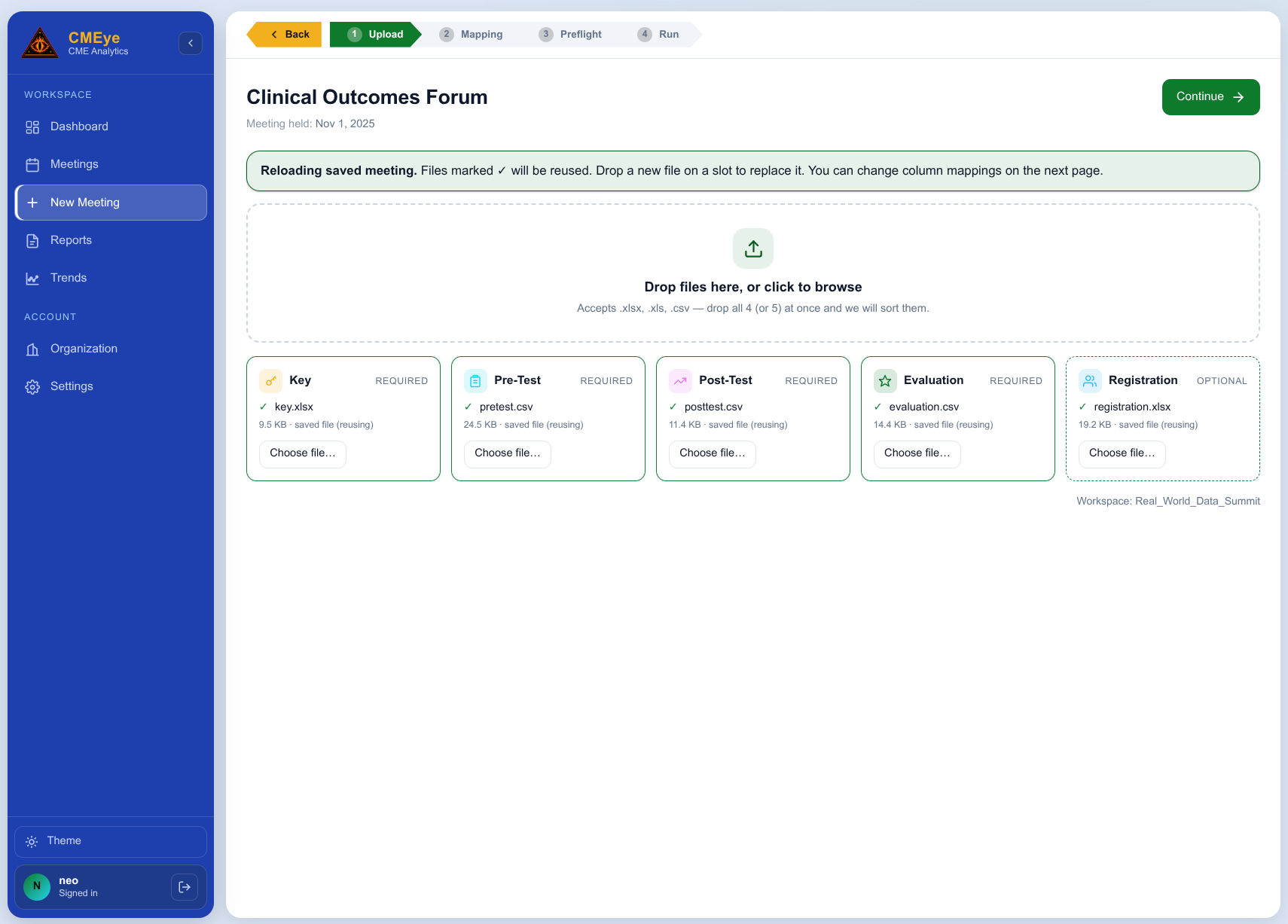Click the Trends chart icon
Viewport: 1288px width, 924px height.
click(32, 279)
